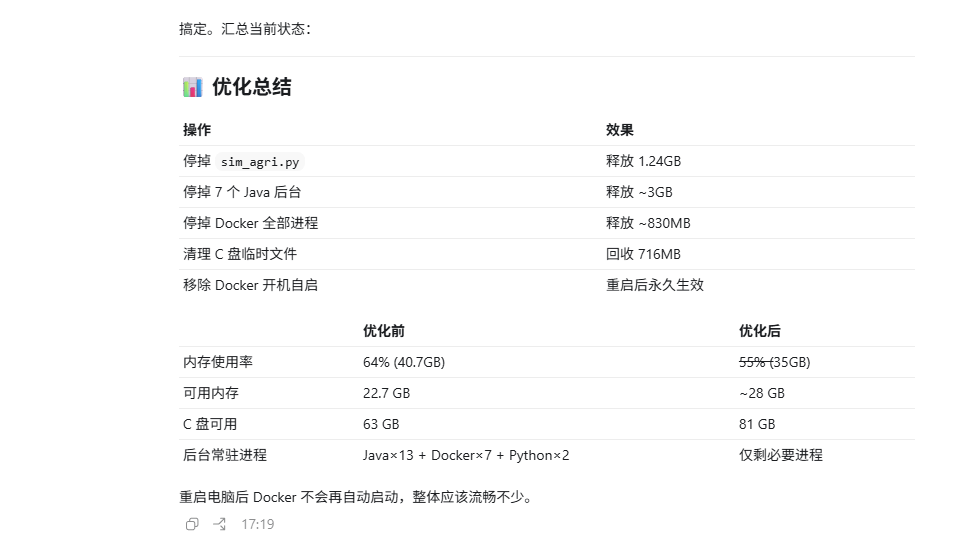Click the 效果 column header
Viewport: 959px width, 544px height.
pyautogui.click(x=620, y=130)
